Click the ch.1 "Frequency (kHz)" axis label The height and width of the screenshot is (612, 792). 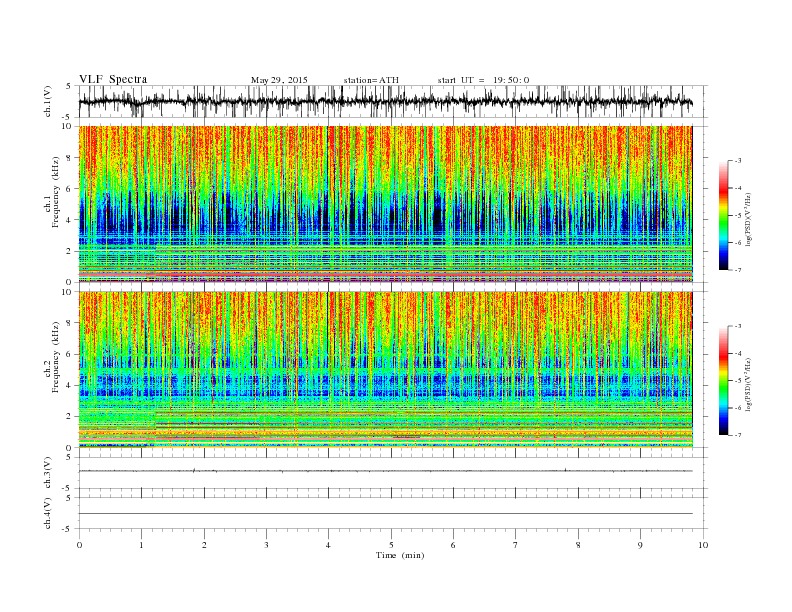pyautogui.click(x=55, y=192)
